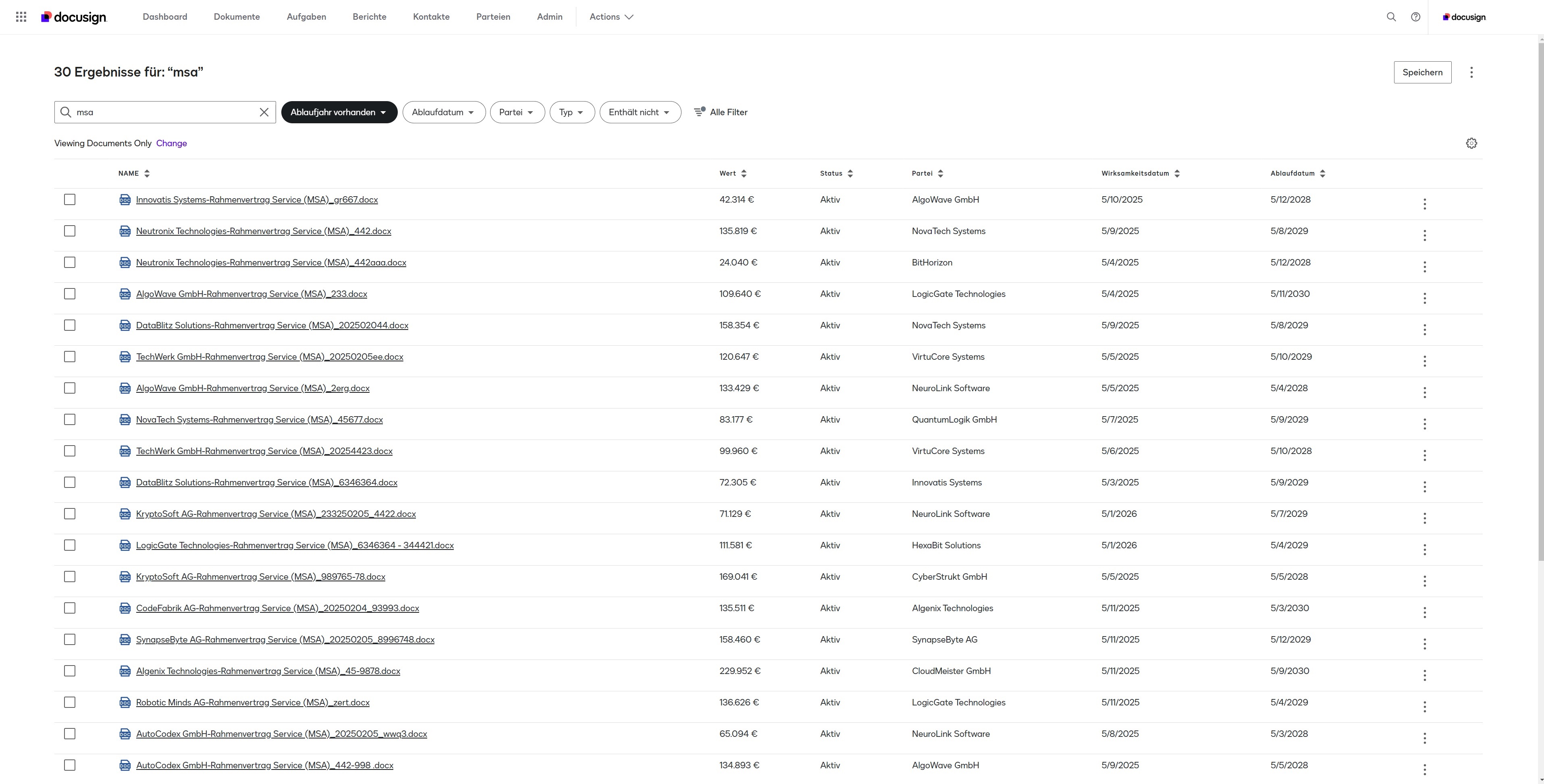Select checkbox for AutoCodex MSA_20250205_wwq3
This screenshot has height=784, width=1544.
point(70,734)
